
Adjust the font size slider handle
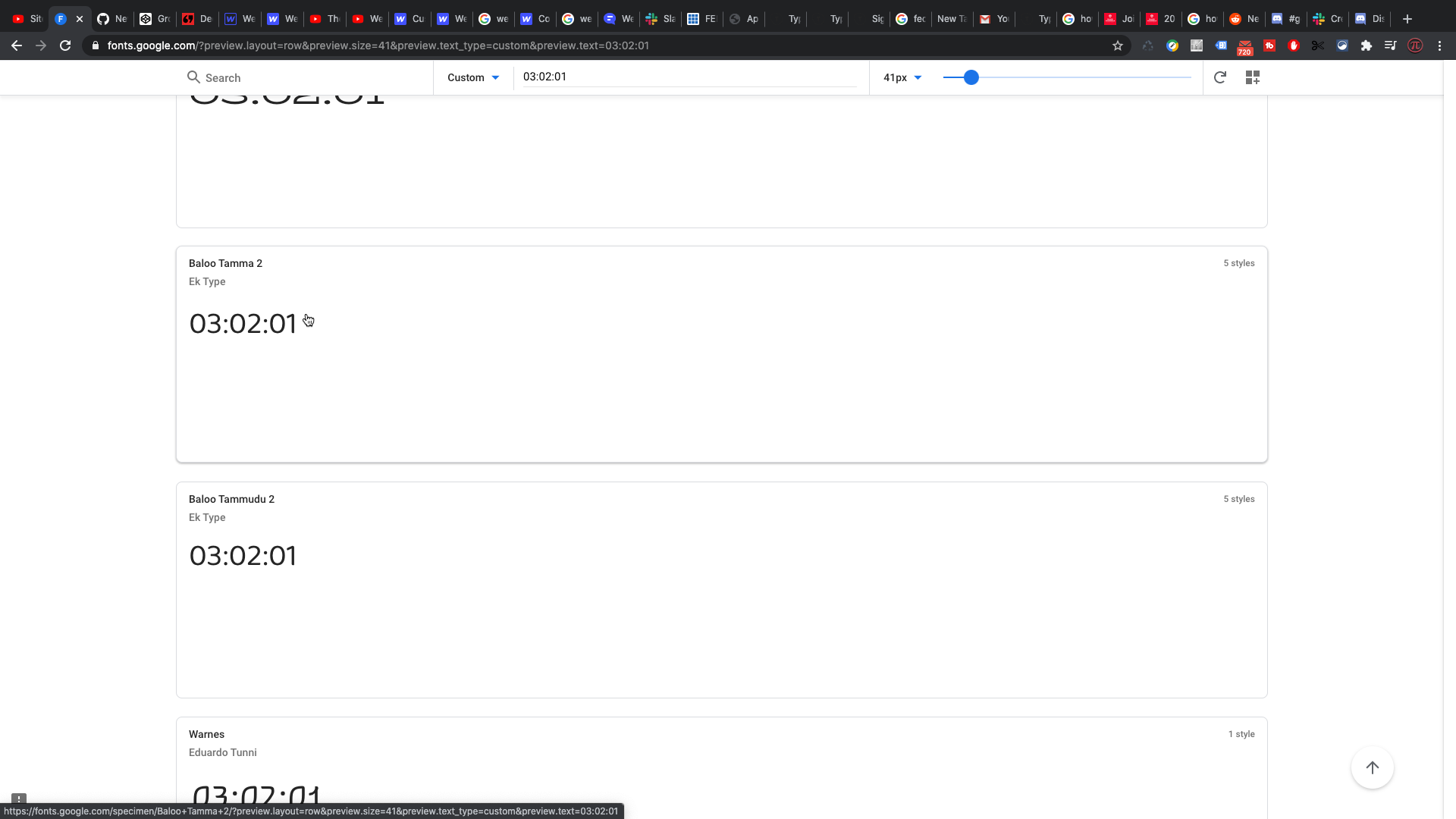click(971, 77)
